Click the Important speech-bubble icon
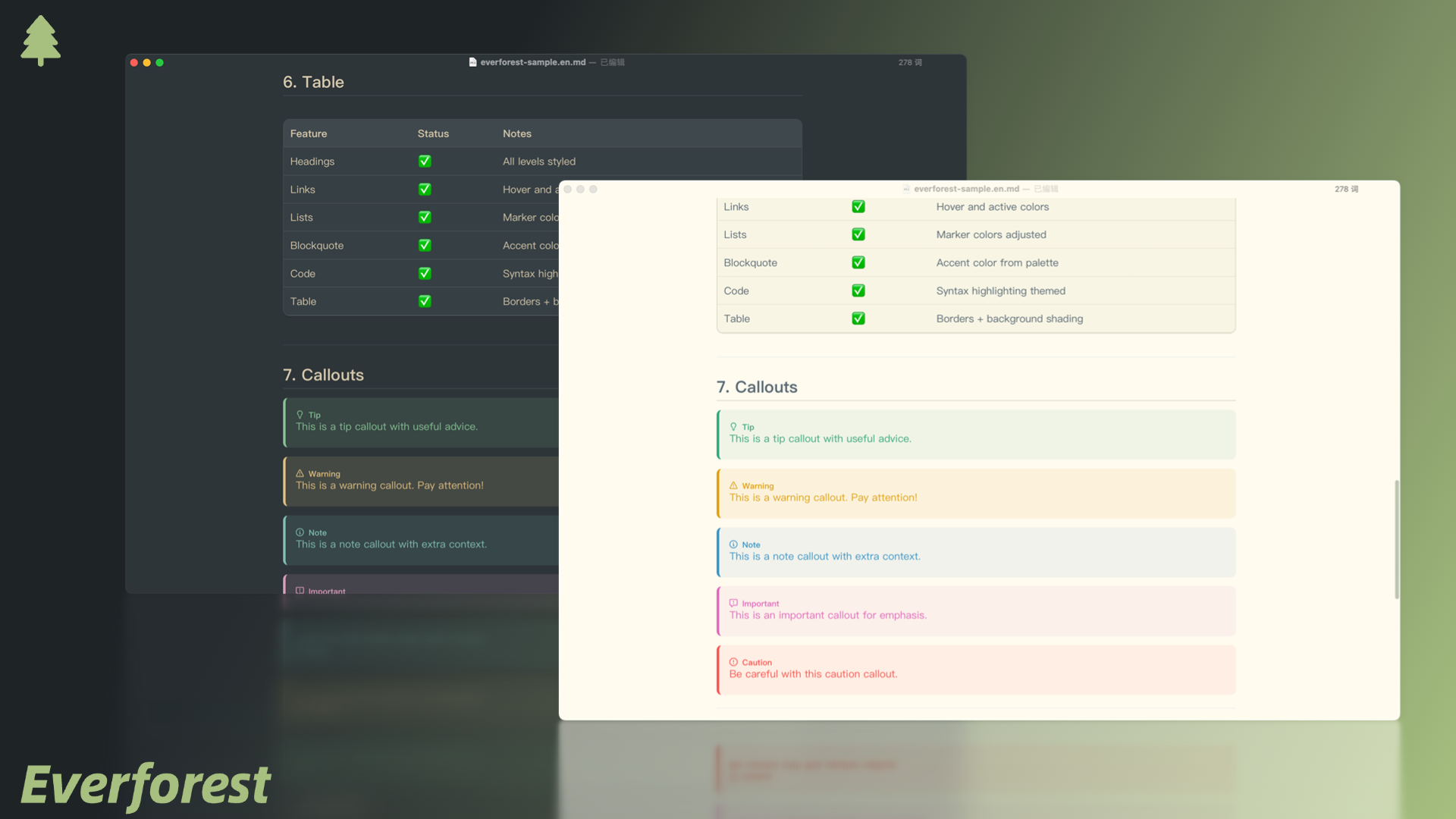1456x819 pixels. pos(733,602)
